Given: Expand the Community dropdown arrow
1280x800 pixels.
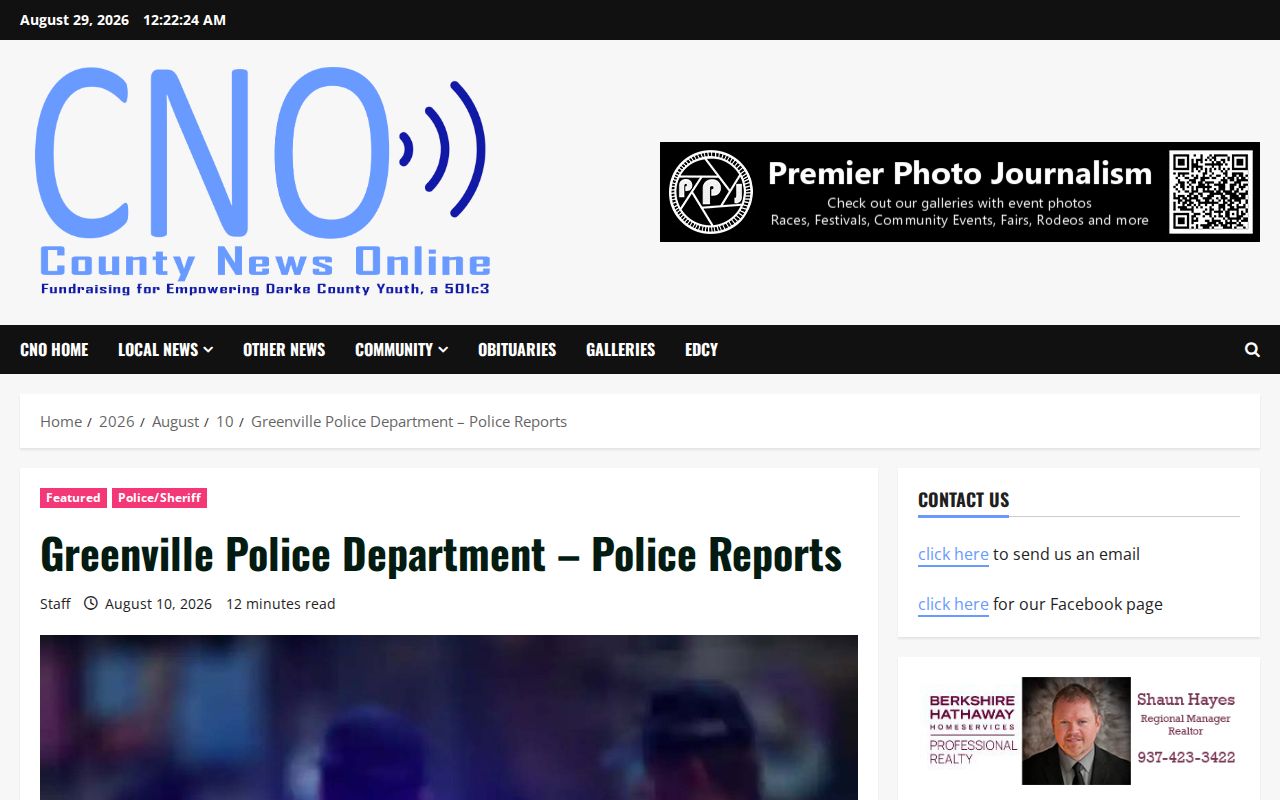Looking at the screenshot, I should pos(443,350).
